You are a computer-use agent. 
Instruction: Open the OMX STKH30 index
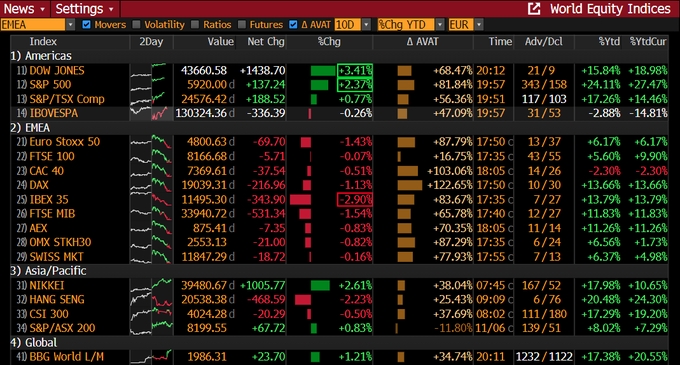click(60, 242)
